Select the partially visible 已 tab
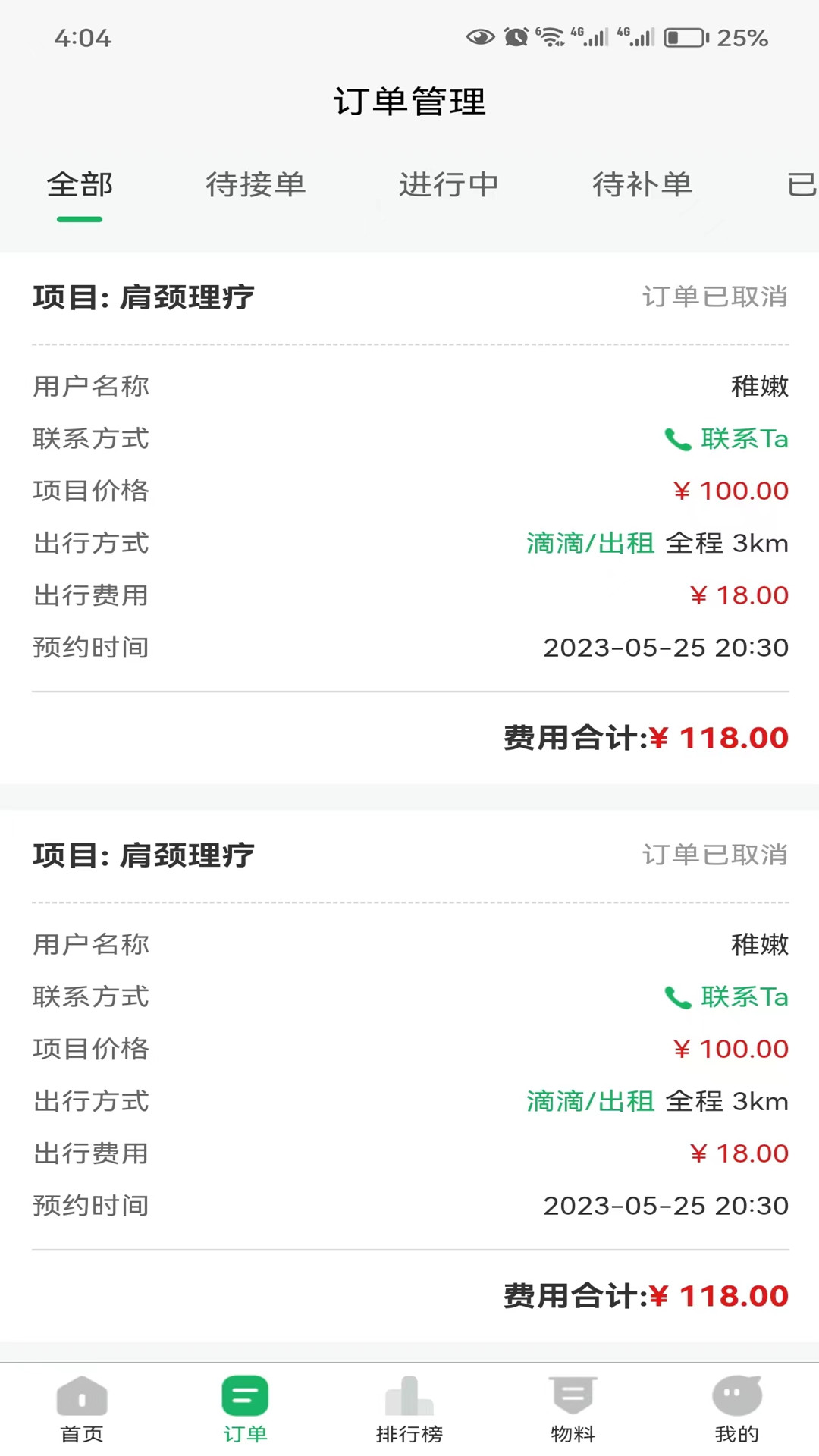This screenshot has width=819, height=1456. (x=801, y=185)
